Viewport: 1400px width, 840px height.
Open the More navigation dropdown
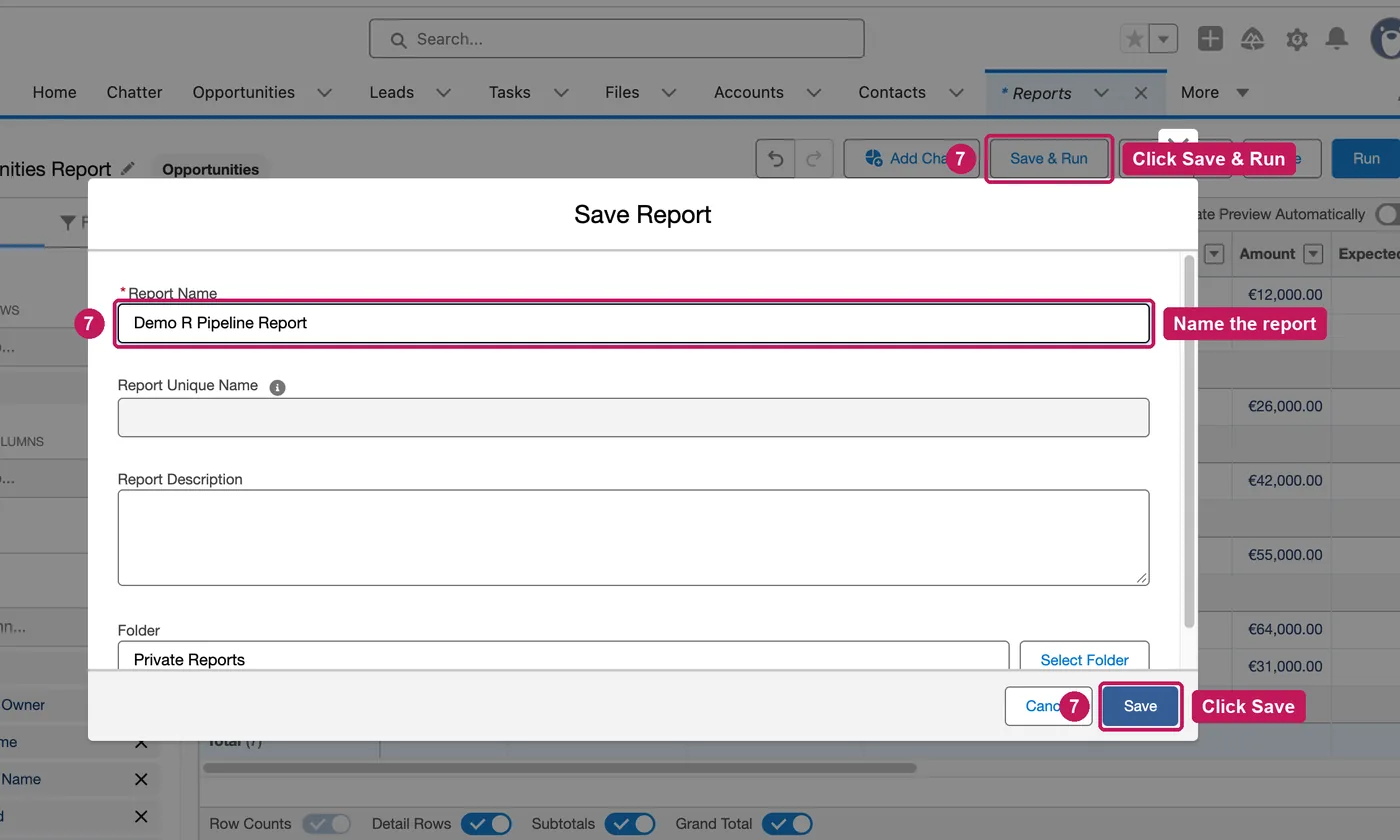(x=1214, y=92)
